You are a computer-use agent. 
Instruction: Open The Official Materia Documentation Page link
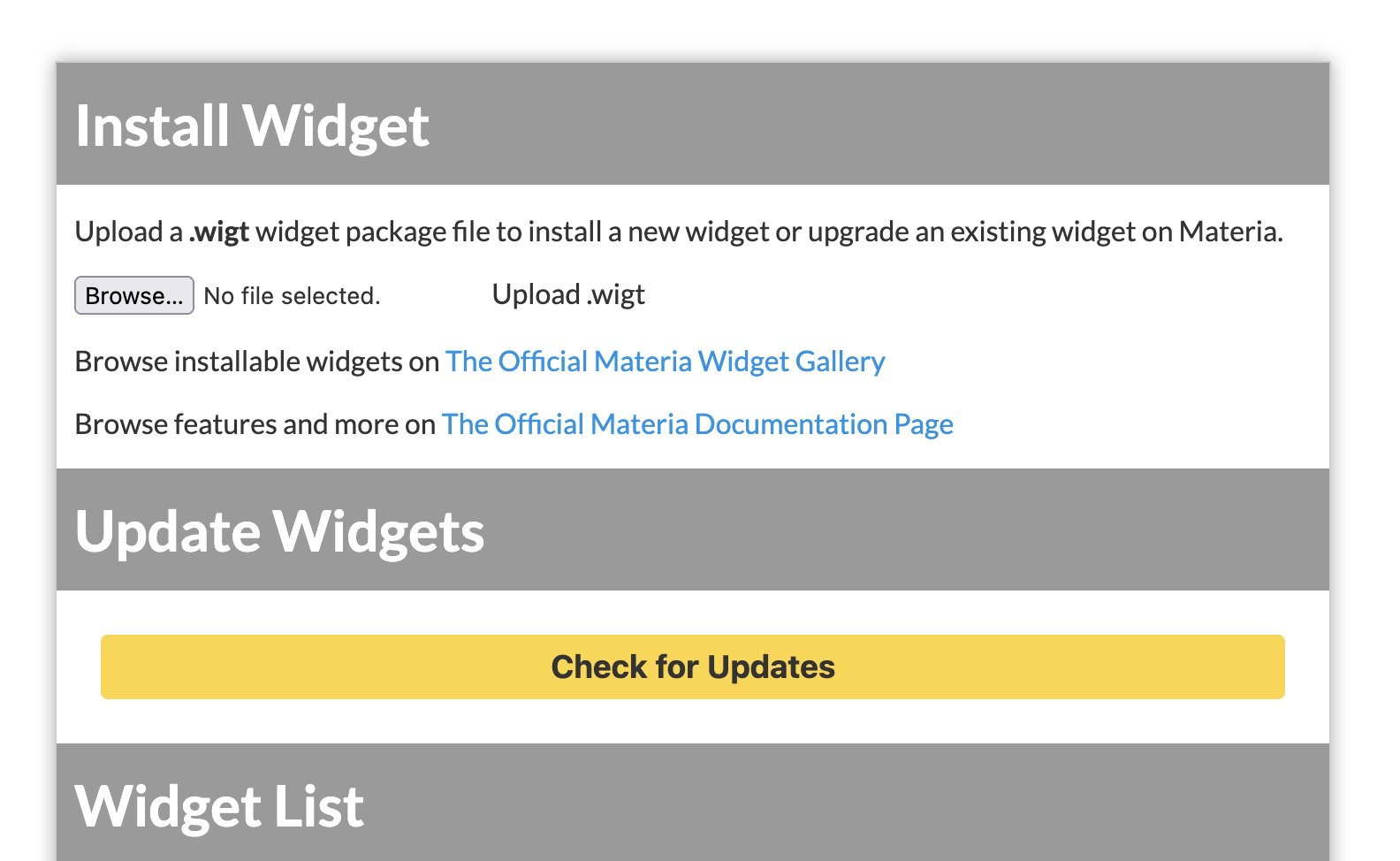[x=697, y=424]
